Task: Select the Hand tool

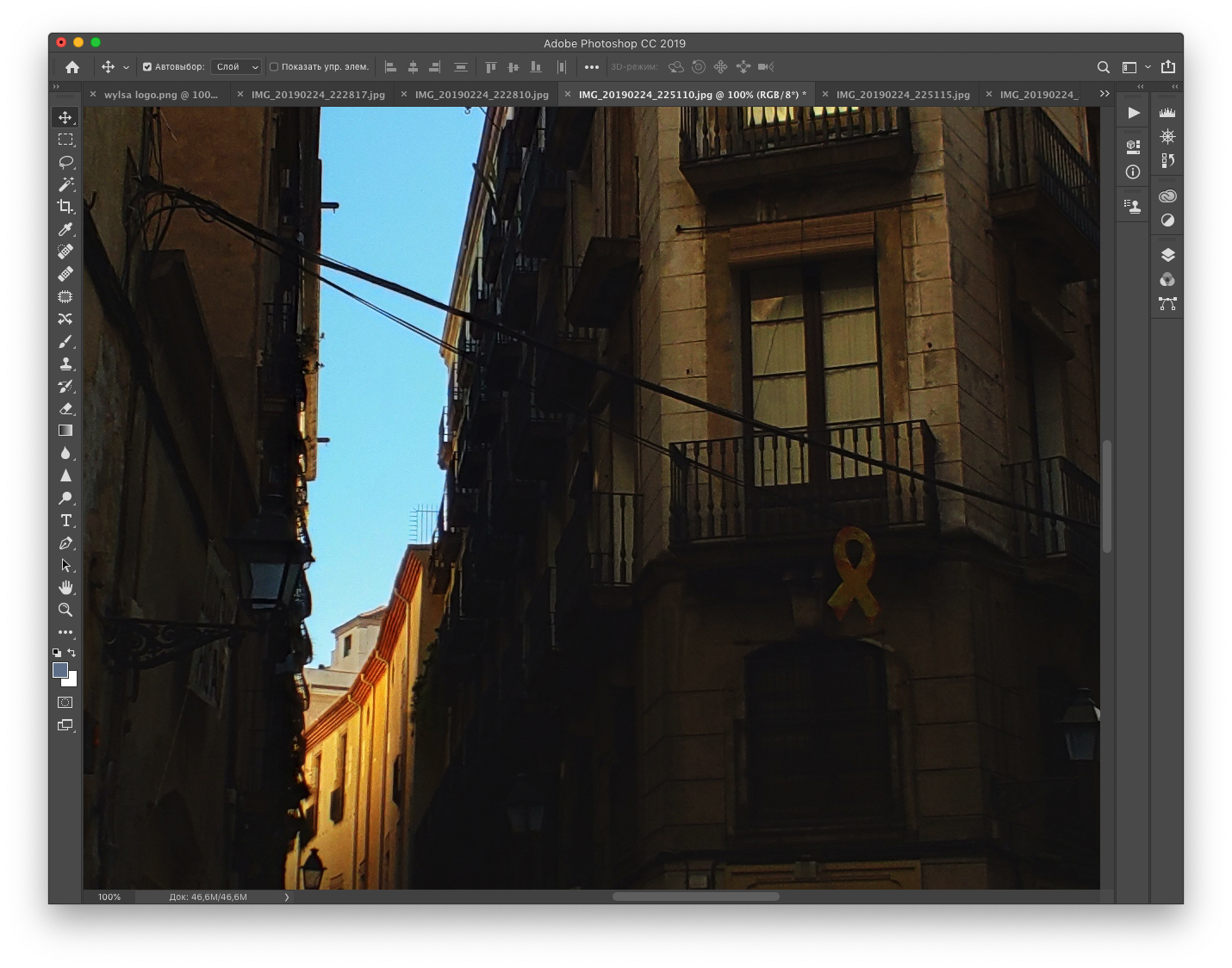Action: 65,587
